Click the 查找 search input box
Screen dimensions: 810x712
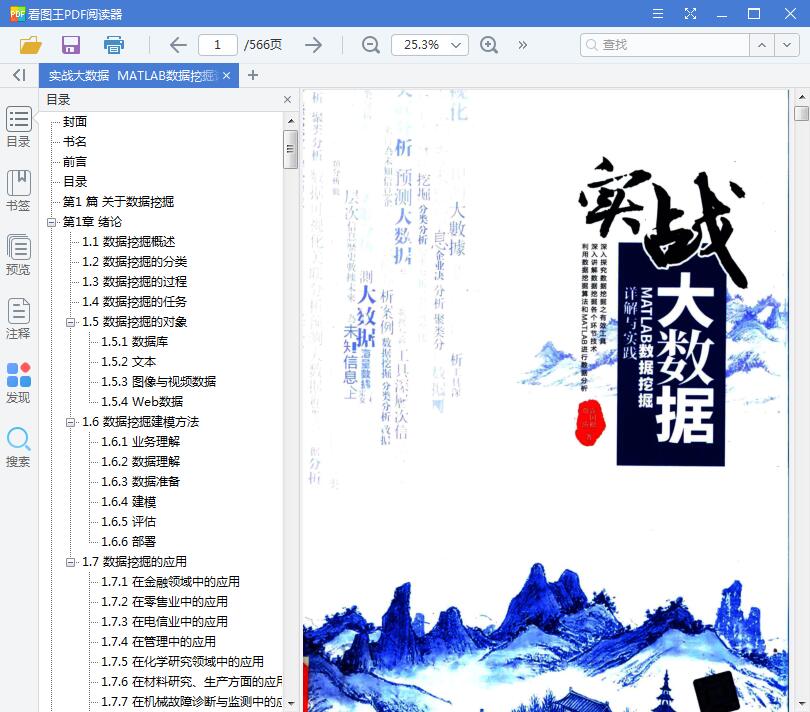665,45
